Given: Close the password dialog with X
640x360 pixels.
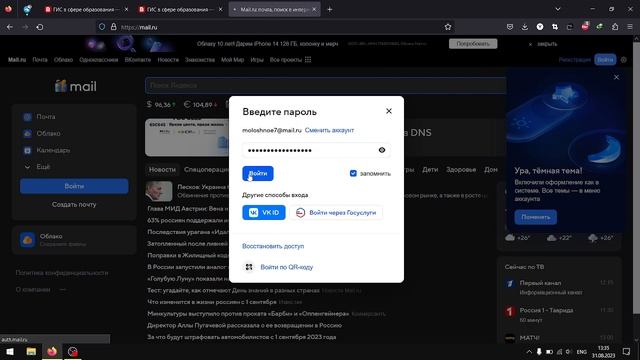Looking at the screenshot, I should coord(389,111).
